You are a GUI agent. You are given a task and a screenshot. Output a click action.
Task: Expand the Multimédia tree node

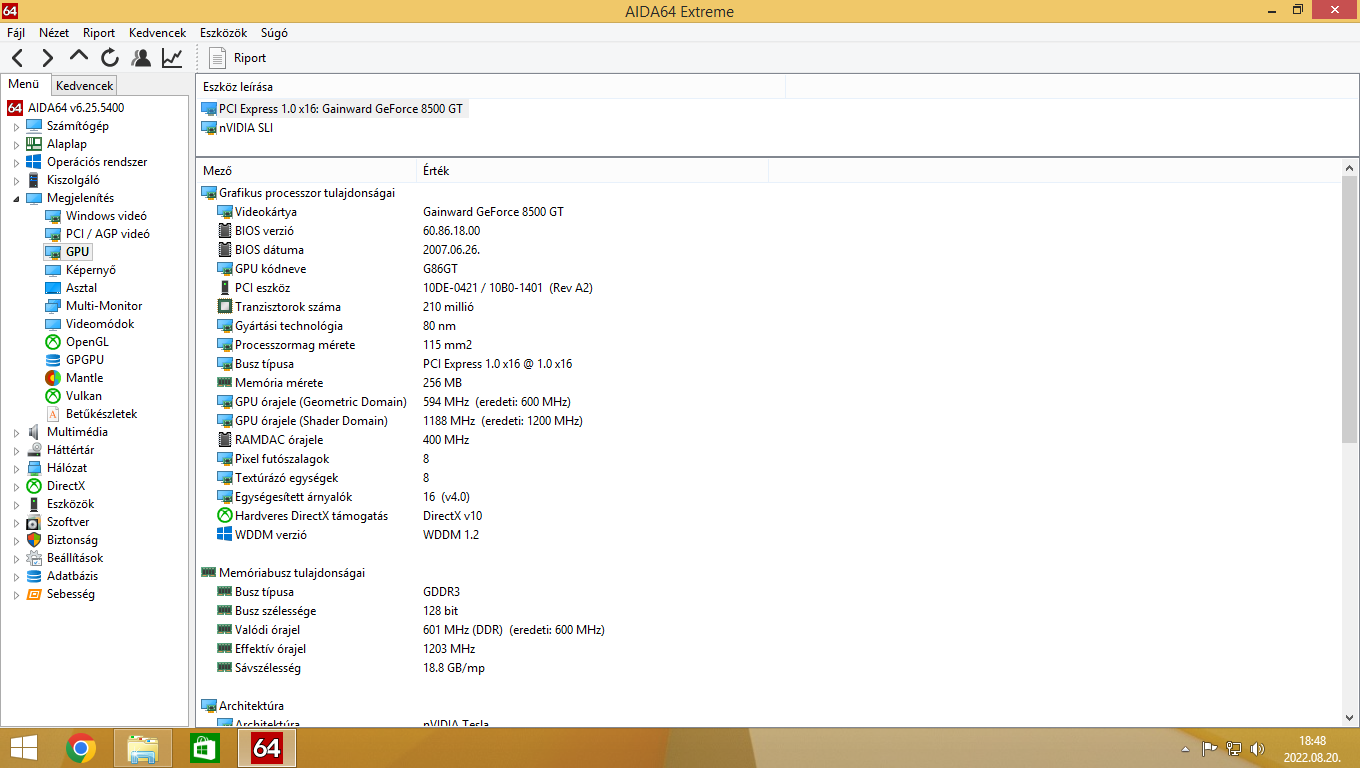coord(16,433)
